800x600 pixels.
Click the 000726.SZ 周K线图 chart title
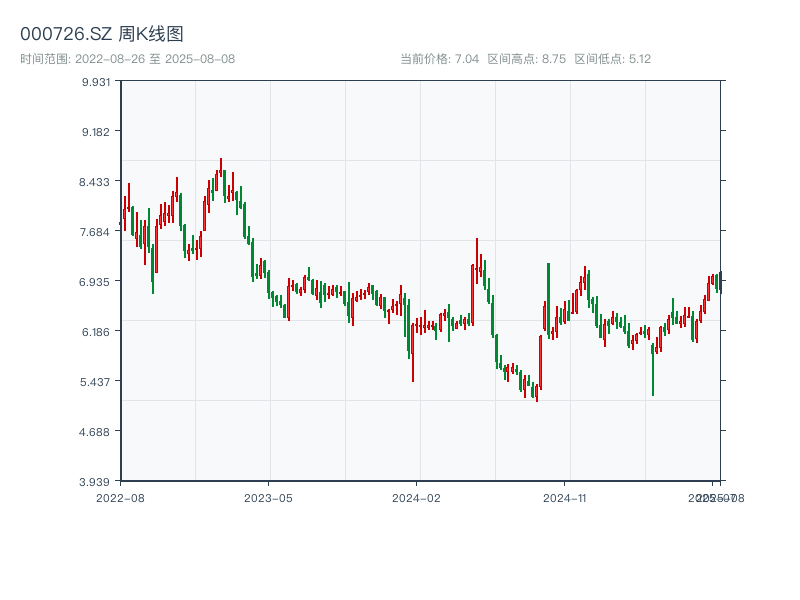click(x=102, y=34)
